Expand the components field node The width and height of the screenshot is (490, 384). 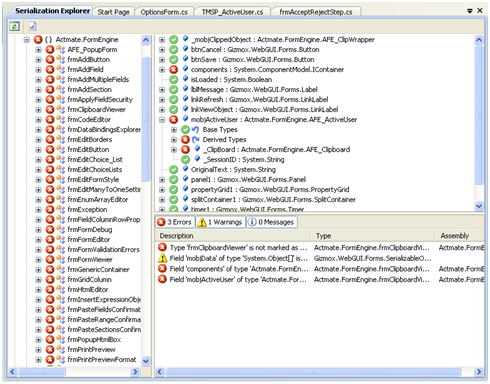point(162,70)
